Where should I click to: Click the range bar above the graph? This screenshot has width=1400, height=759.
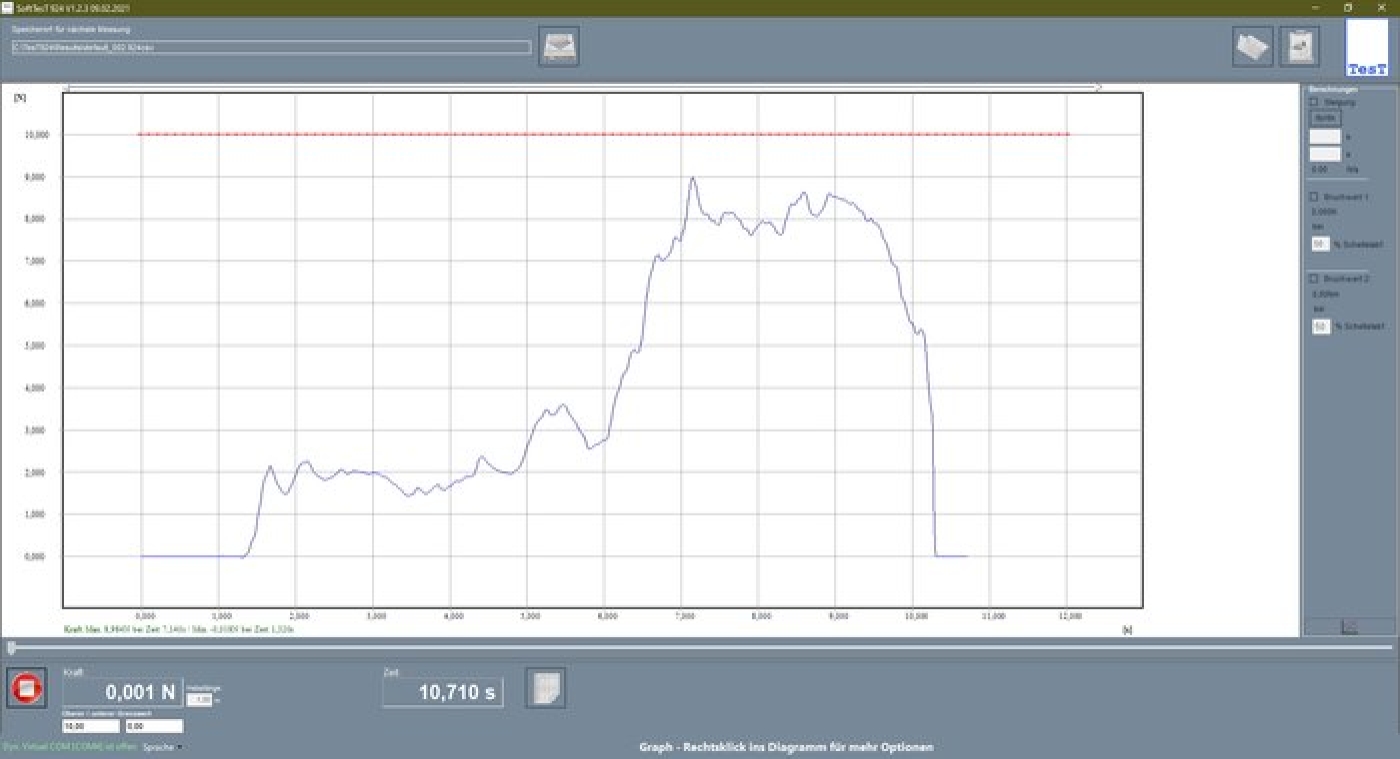pos(583,88)
